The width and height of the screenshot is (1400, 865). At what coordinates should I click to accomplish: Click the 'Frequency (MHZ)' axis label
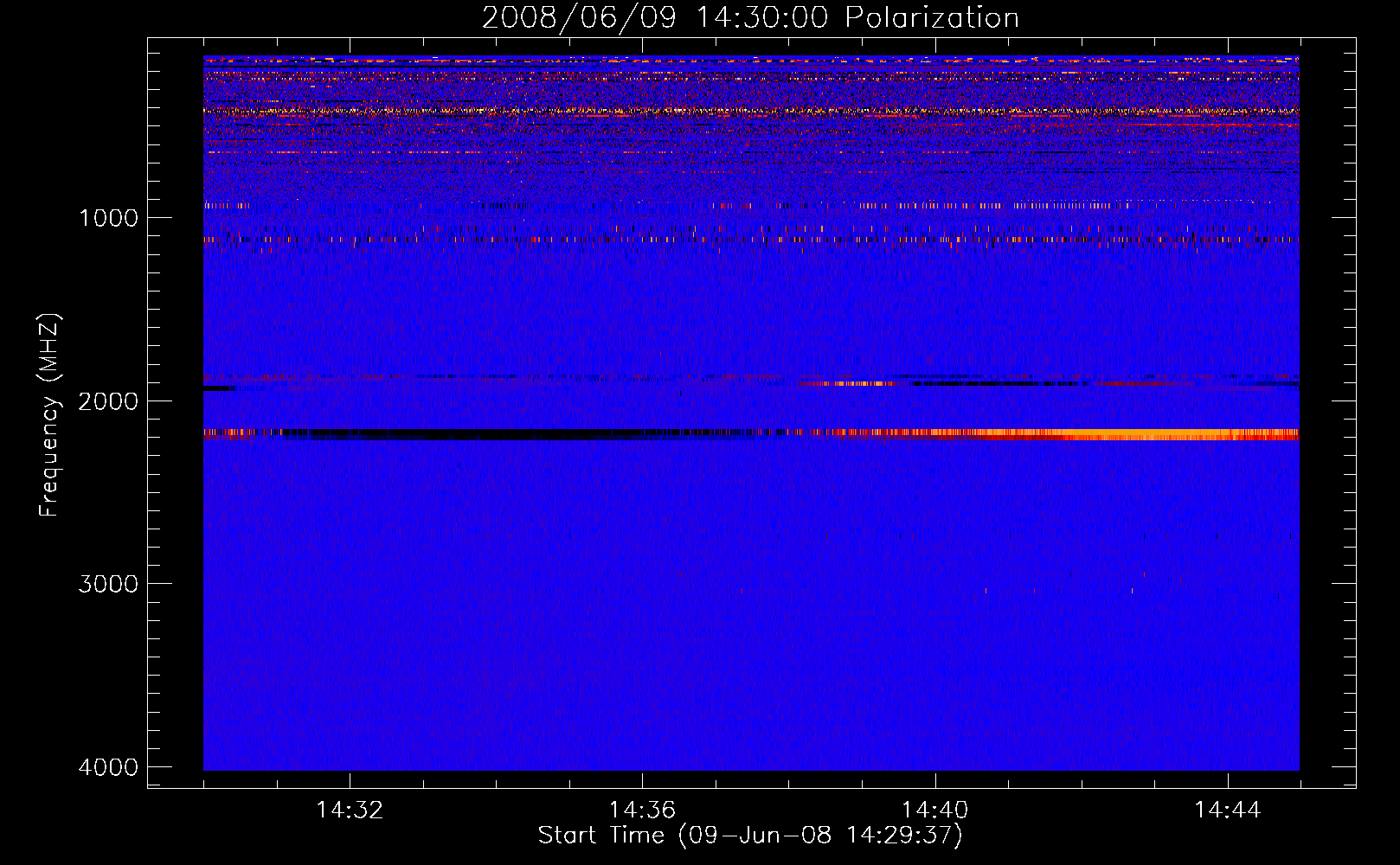click(49, 415)
